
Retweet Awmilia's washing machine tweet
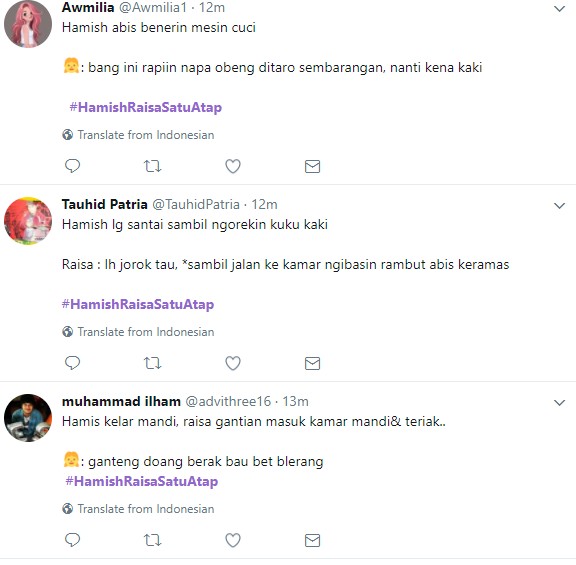152,166
